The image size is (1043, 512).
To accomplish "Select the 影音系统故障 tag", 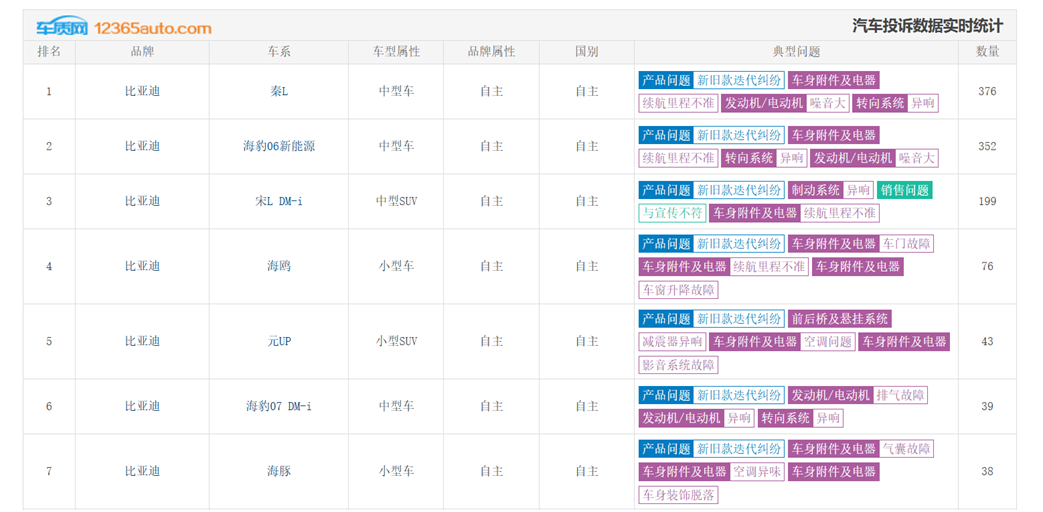I will coord(678,365).
